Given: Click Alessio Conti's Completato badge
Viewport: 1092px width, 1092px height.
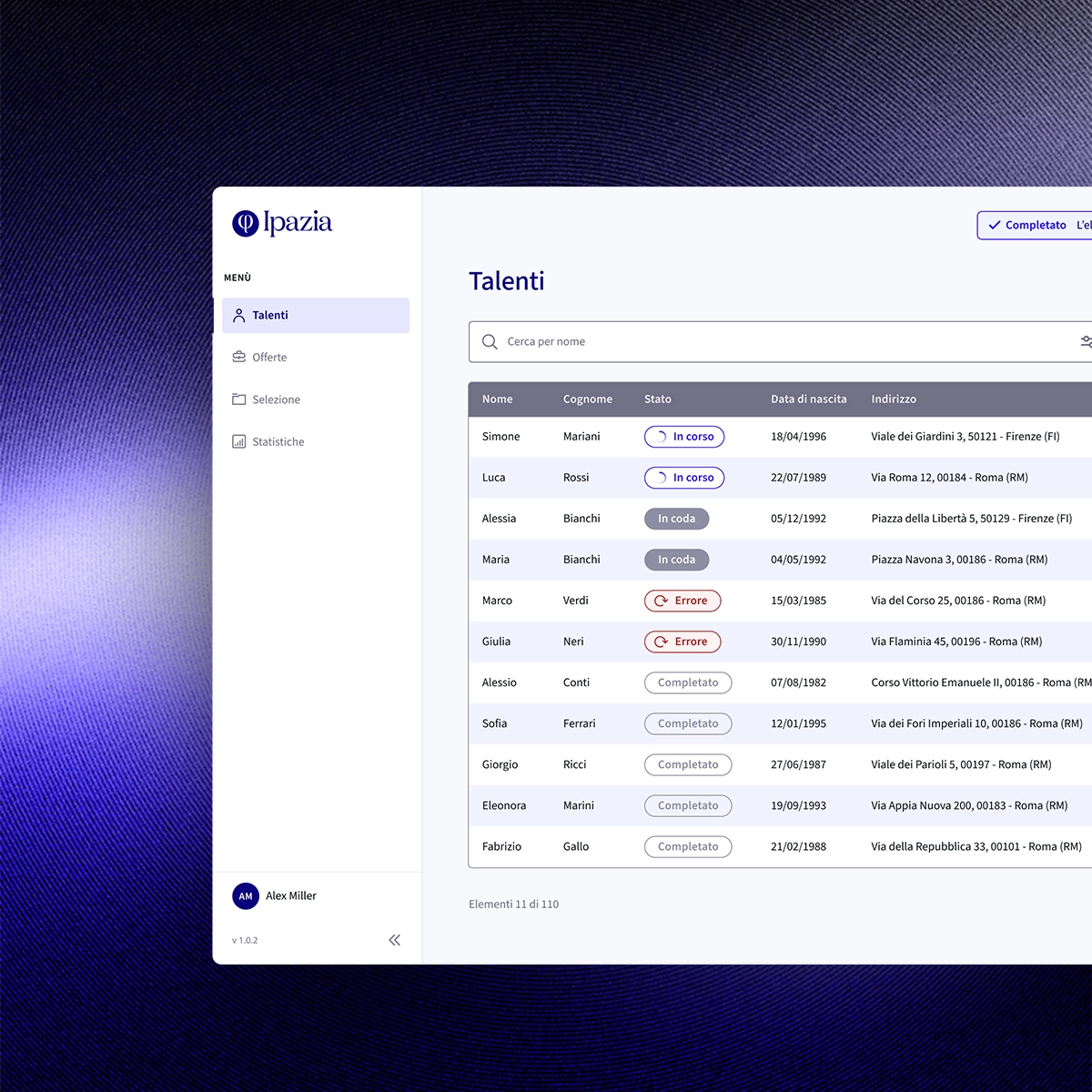Looking at the screenshot, I should click(688, 682).
